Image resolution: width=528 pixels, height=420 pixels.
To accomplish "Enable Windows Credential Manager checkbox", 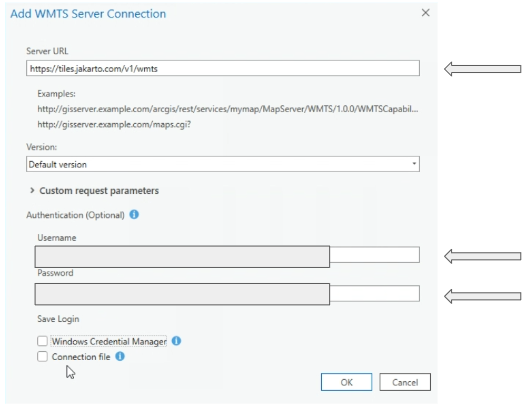I will coord(42,341).
